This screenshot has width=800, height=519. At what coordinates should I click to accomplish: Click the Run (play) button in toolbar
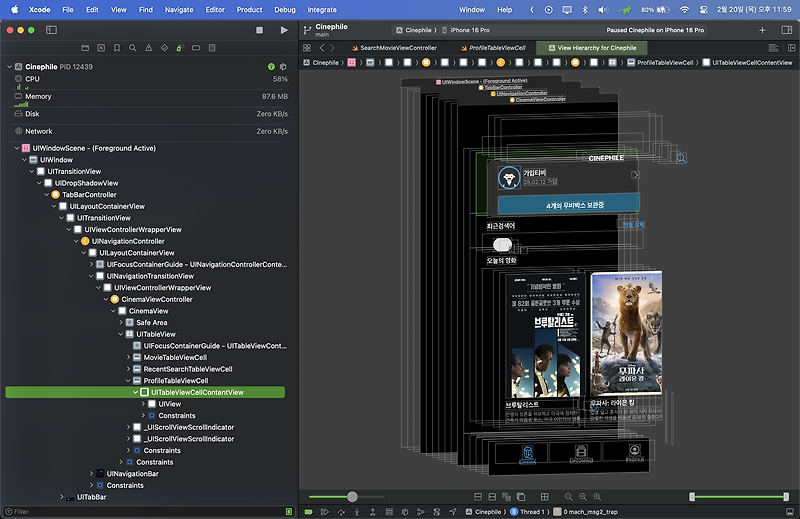pyautogui.click(x=284, y=30)
